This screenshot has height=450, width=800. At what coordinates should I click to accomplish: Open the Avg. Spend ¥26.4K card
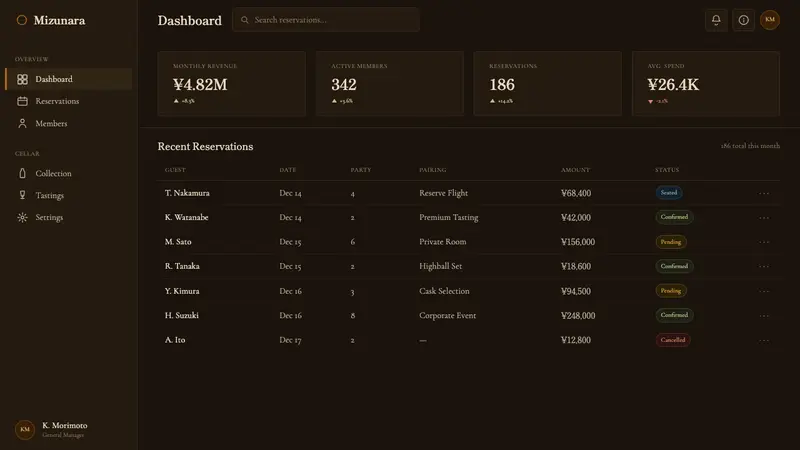(x=706, y=84)
